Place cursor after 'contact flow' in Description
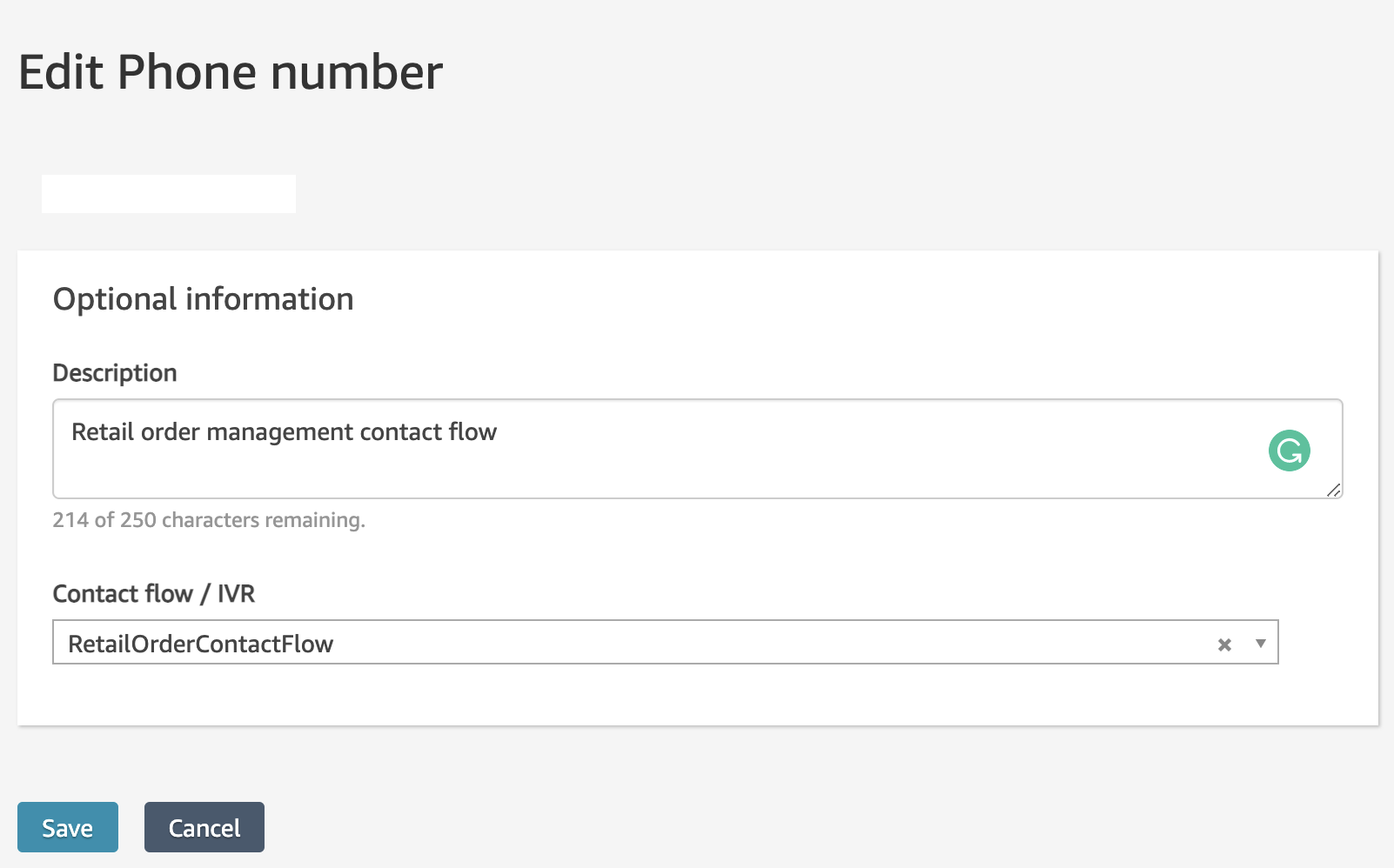The height and width of the screenshot is (868, 1394). click(499, 432)
